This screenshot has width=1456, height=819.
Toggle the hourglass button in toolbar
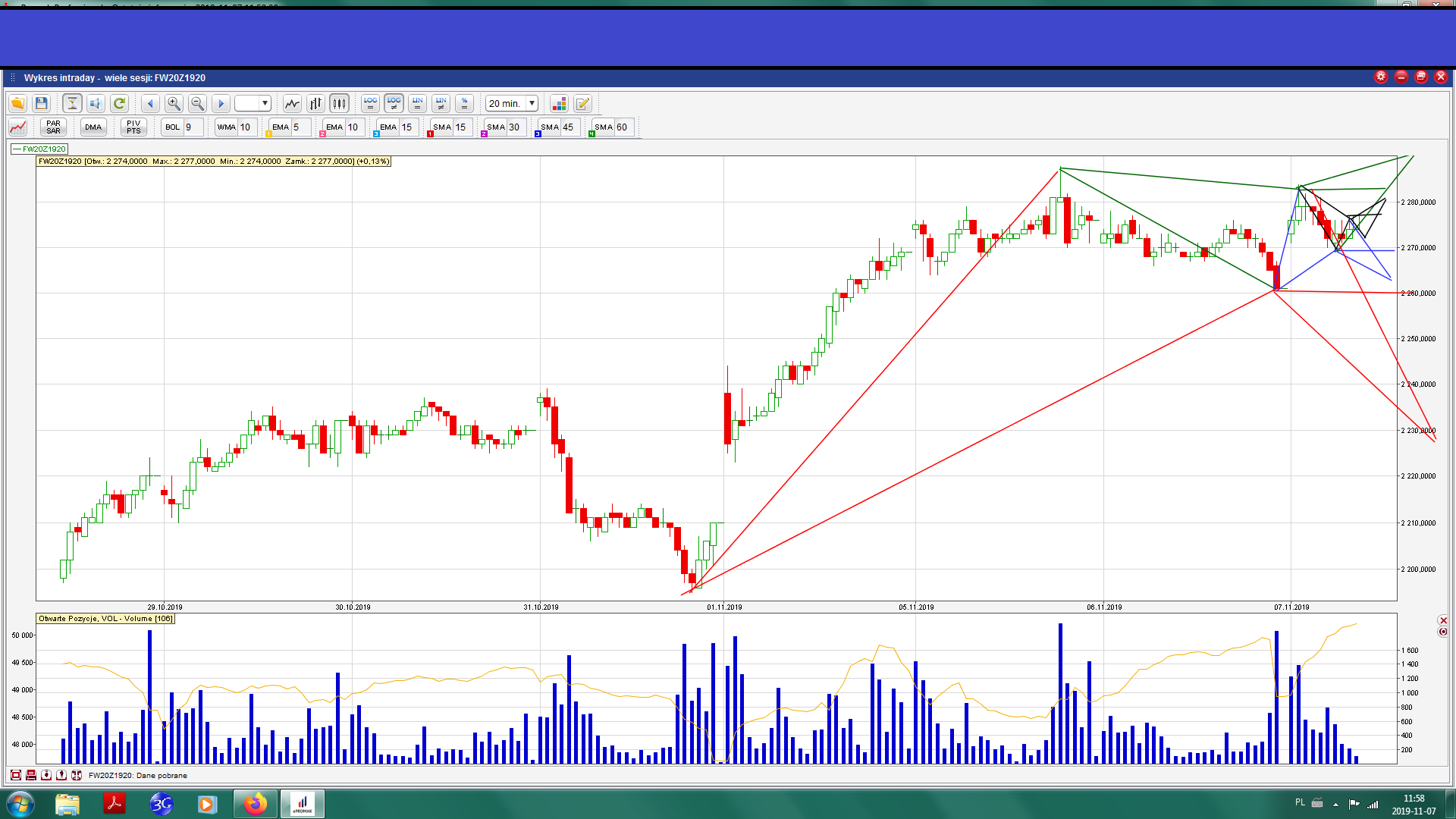[x=72, y=104]
